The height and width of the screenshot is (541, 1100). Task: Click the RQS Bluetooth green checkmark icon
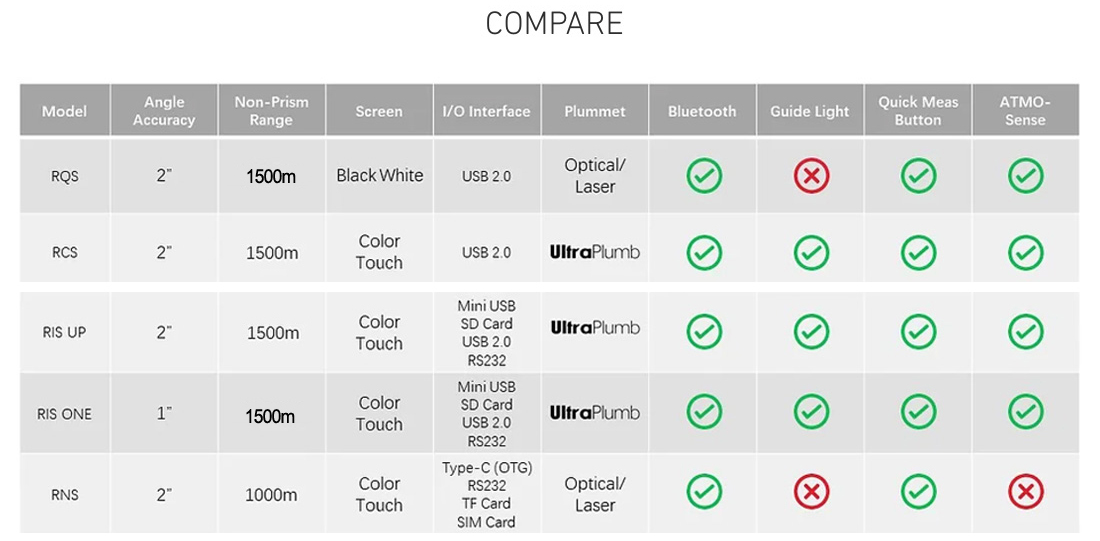click(704, 176)
